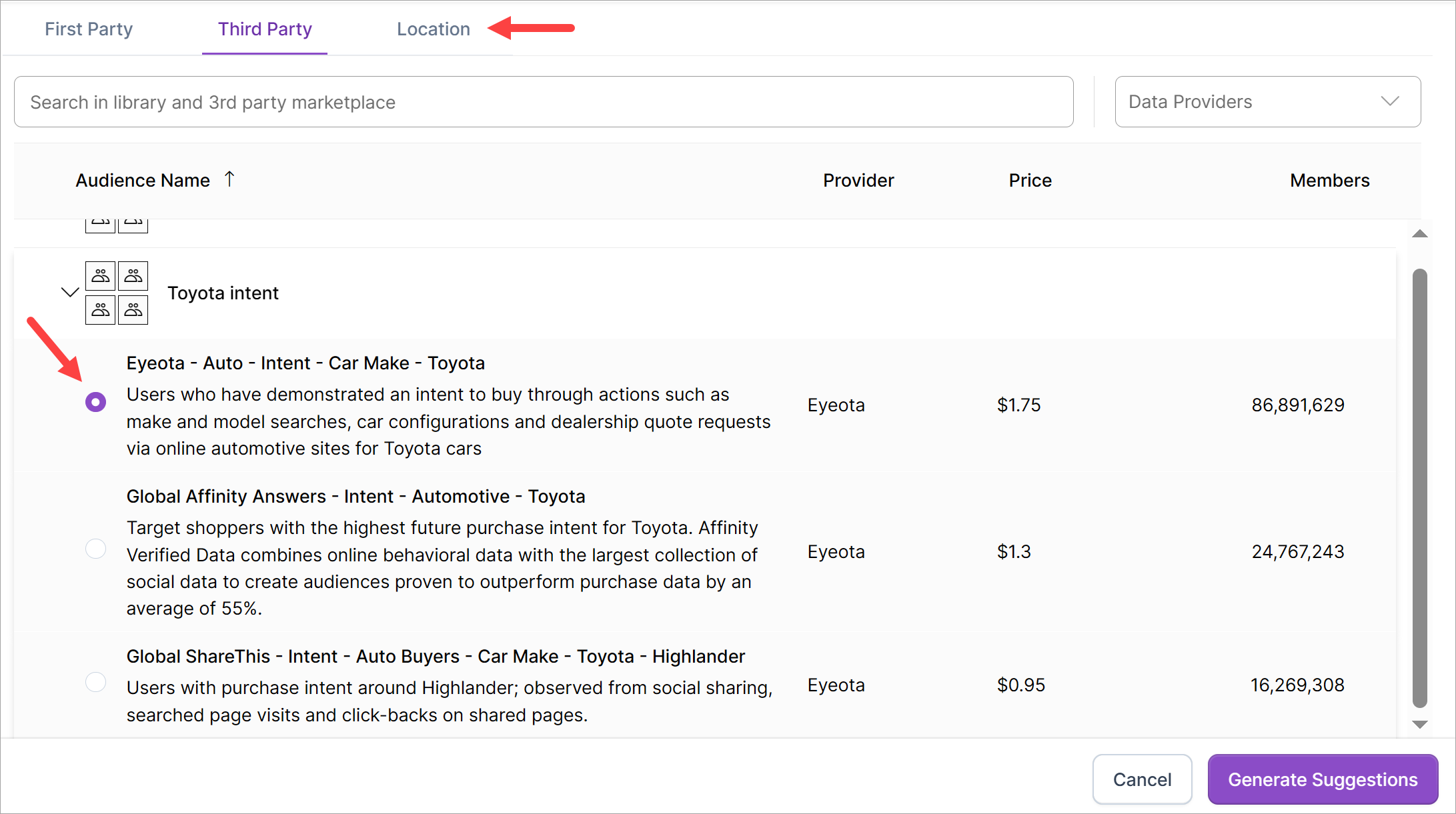The width and height of the screenshot is (1456, 814).
Task: Click the top-left audience group icon of Toyota intent
Action: pyautogui.click(x=100, y=276)
